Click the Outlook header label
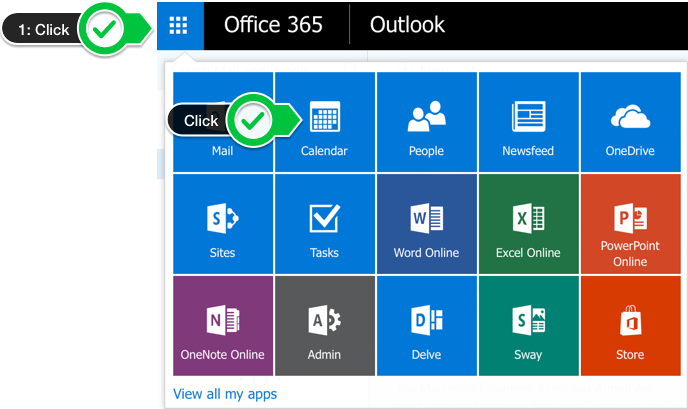This screenshot has width=688, height=409. click(x=407, y=25)
